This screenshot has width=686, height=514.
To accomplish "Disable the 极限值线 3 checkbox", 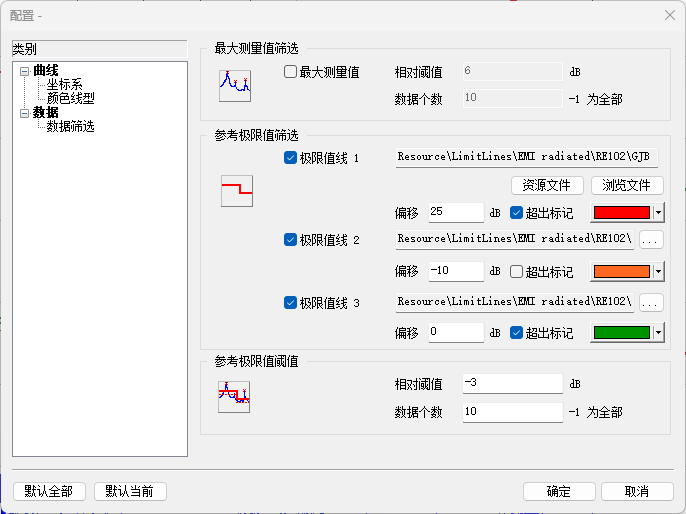I will 291,302.
